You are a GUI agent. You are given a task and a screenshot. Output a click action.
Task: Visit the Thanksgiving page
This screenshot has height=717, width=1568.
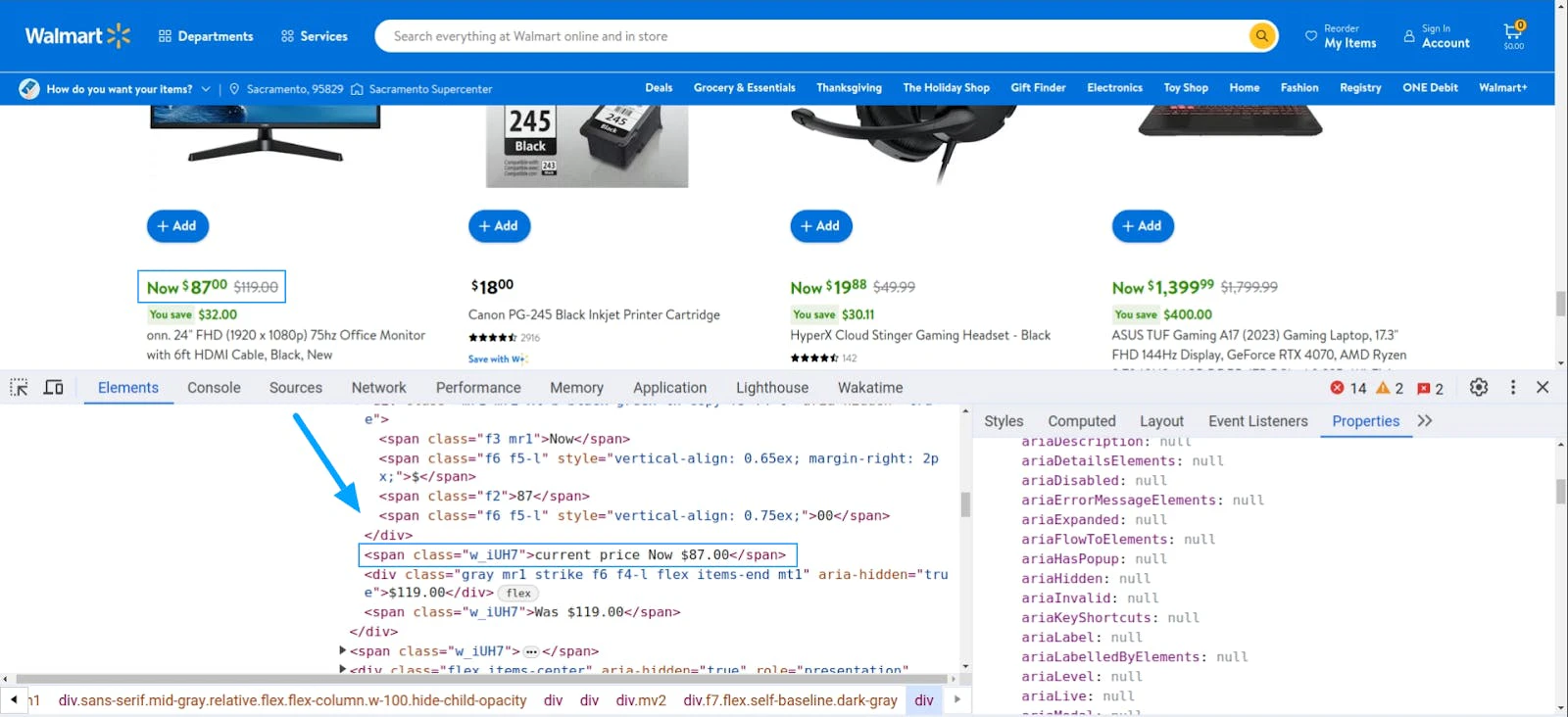849,88
